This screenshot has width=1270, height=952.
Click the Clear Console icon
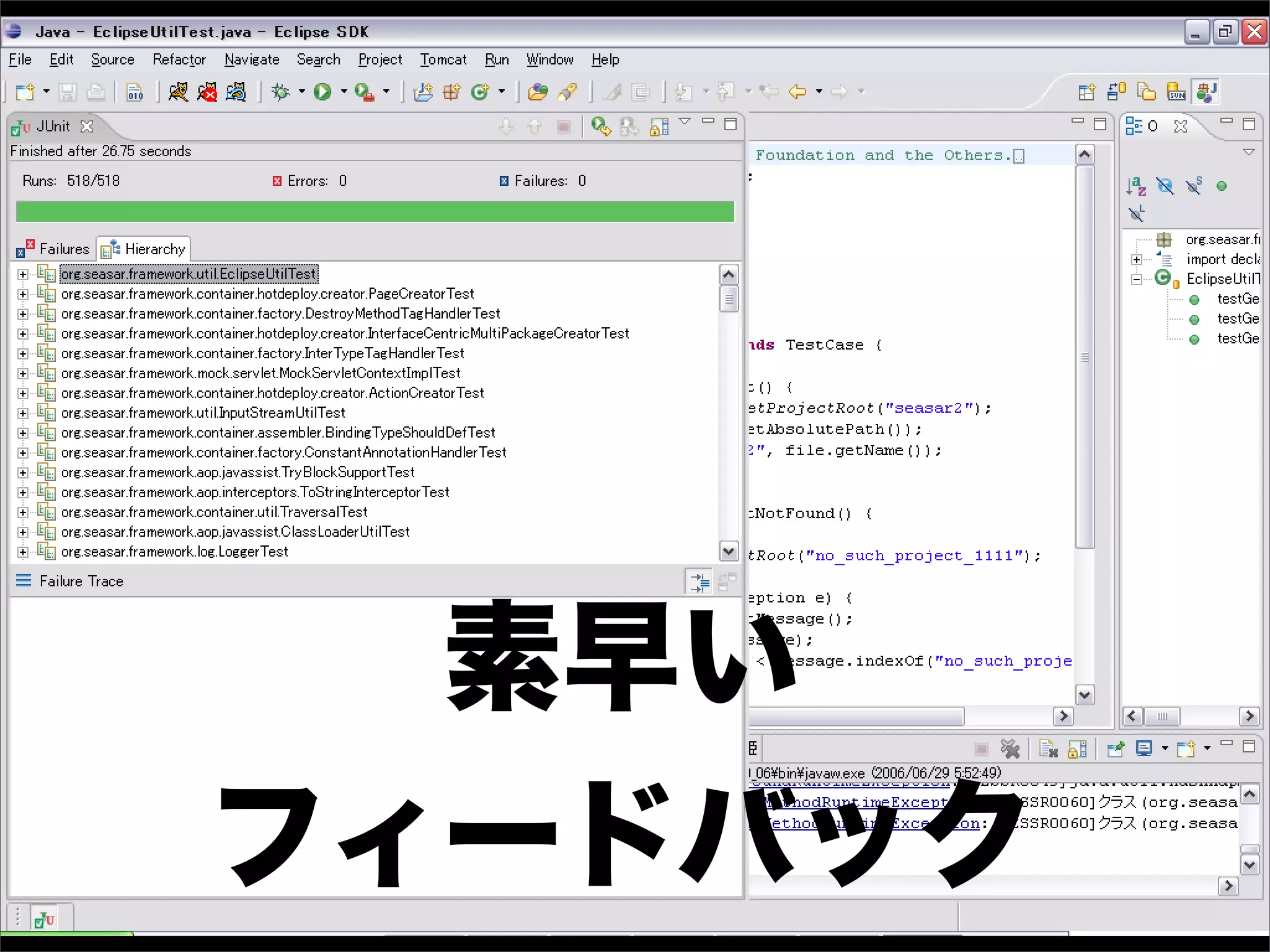[1048, 749]
